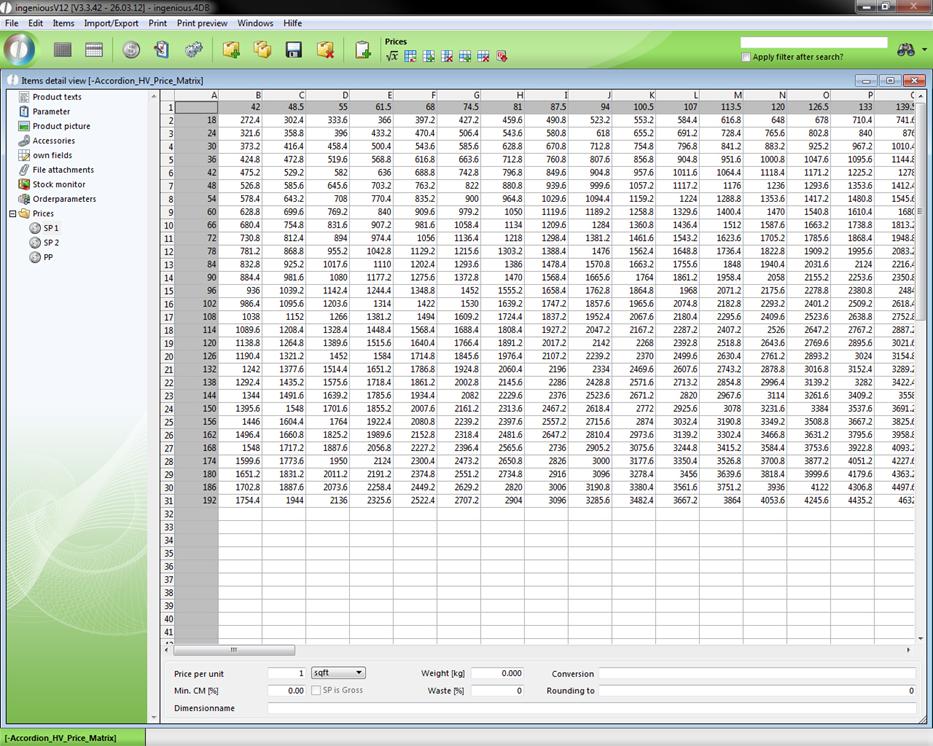Click the Dimensionname input field

point(590,708)
